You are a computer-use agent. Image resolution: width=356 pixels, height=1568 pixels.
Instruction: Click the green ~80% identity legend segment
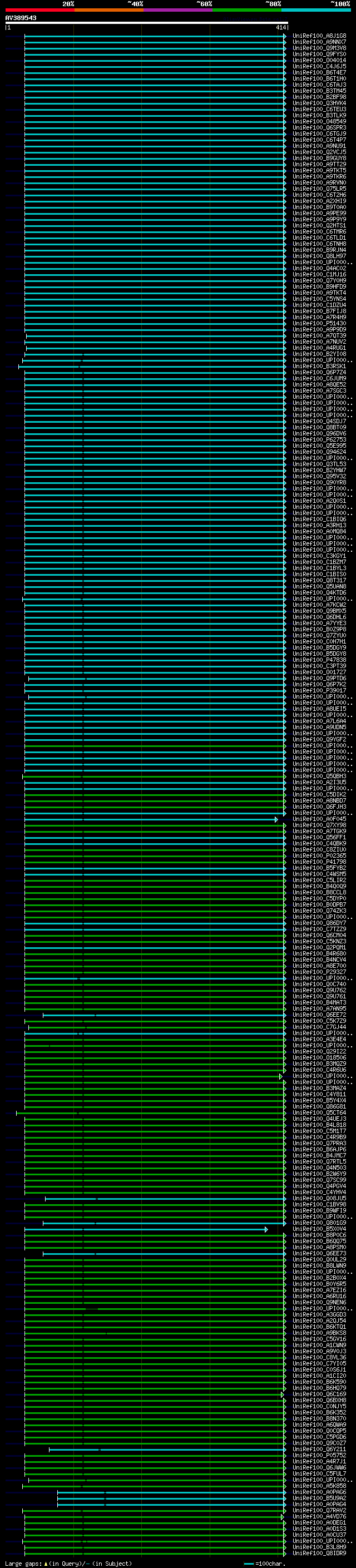[x=247, y=10]
